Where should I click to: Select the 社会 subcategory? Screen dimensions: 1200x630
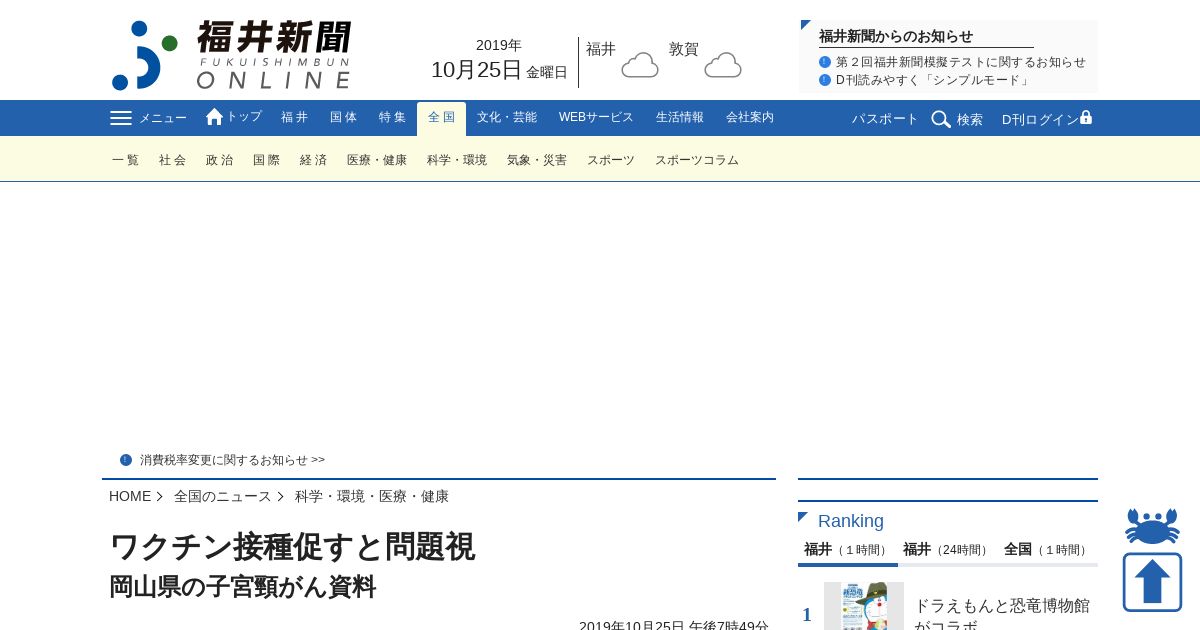[173, 160]
